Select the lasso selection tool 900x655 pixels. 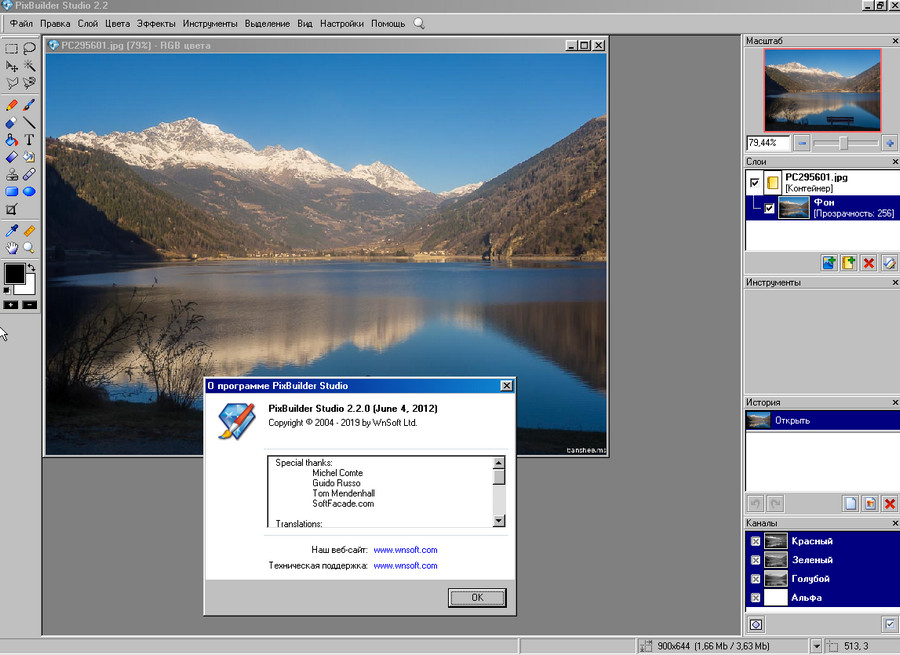click(x=29, y=49)
